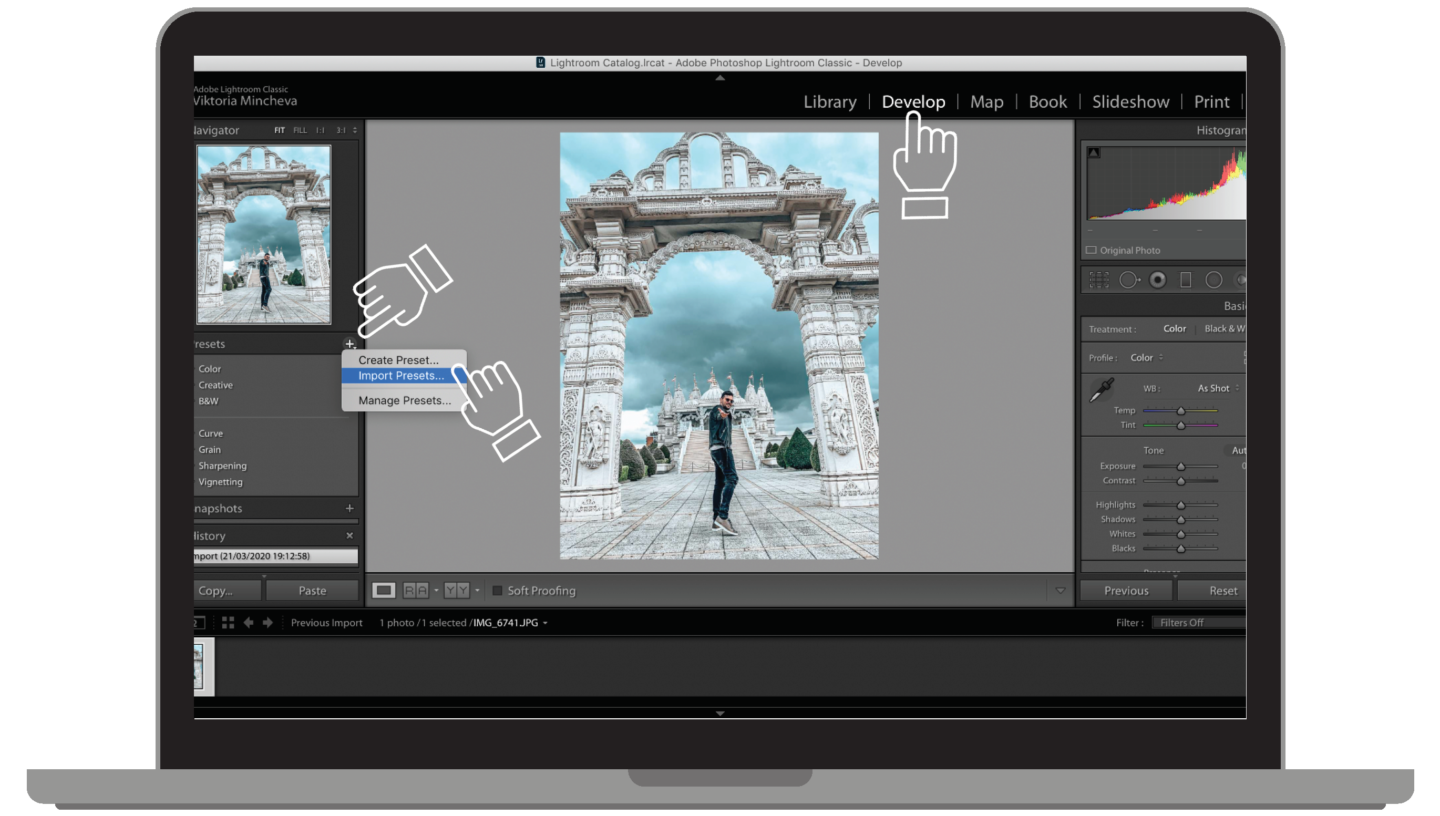The height and width of the screenshot is (816, 1440).
Task: Add a new snapshot with plus icon
Action: pos(349,509)
